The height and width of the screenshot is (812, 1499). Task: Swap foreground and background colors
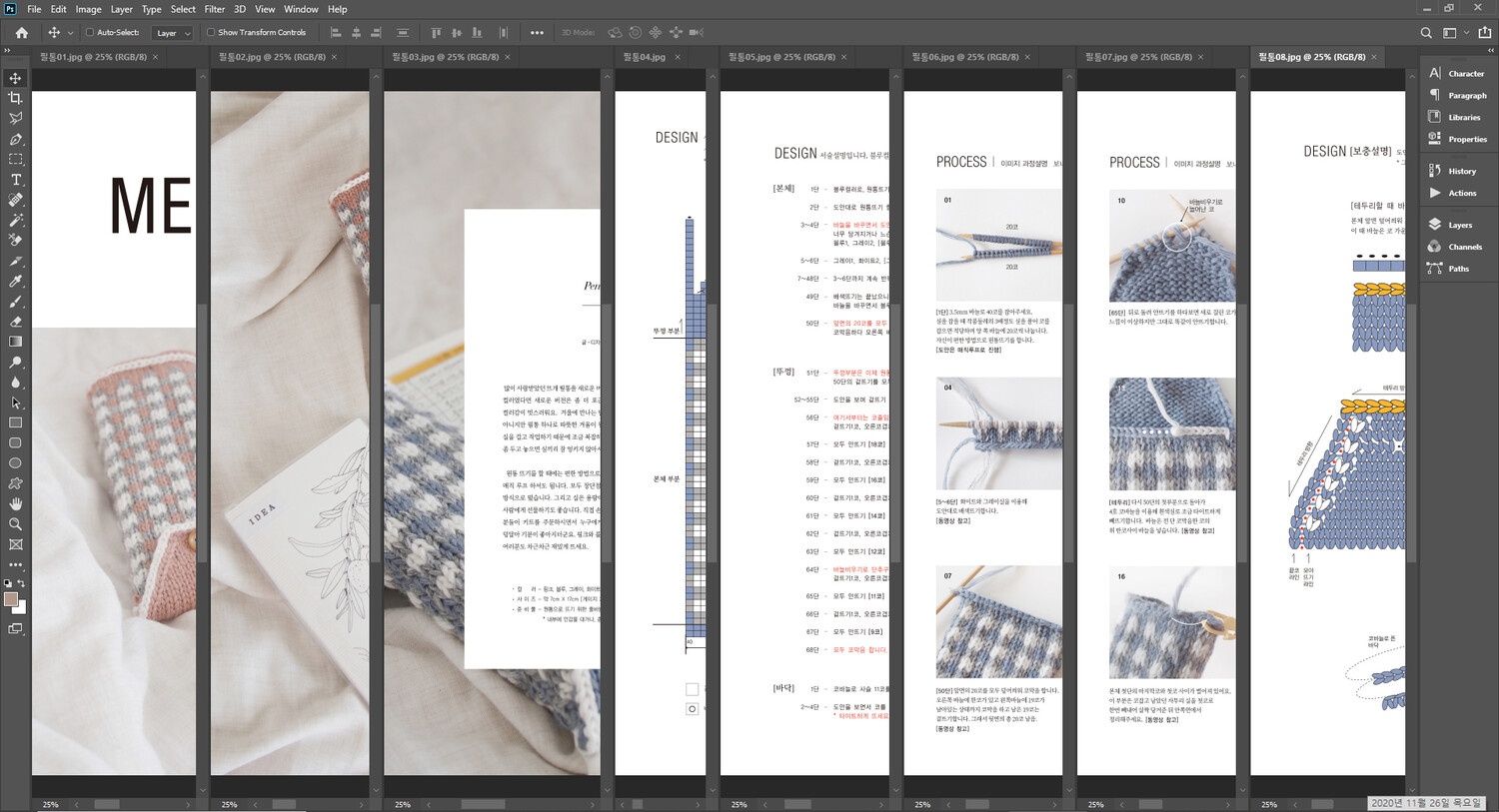click(21, 583)
